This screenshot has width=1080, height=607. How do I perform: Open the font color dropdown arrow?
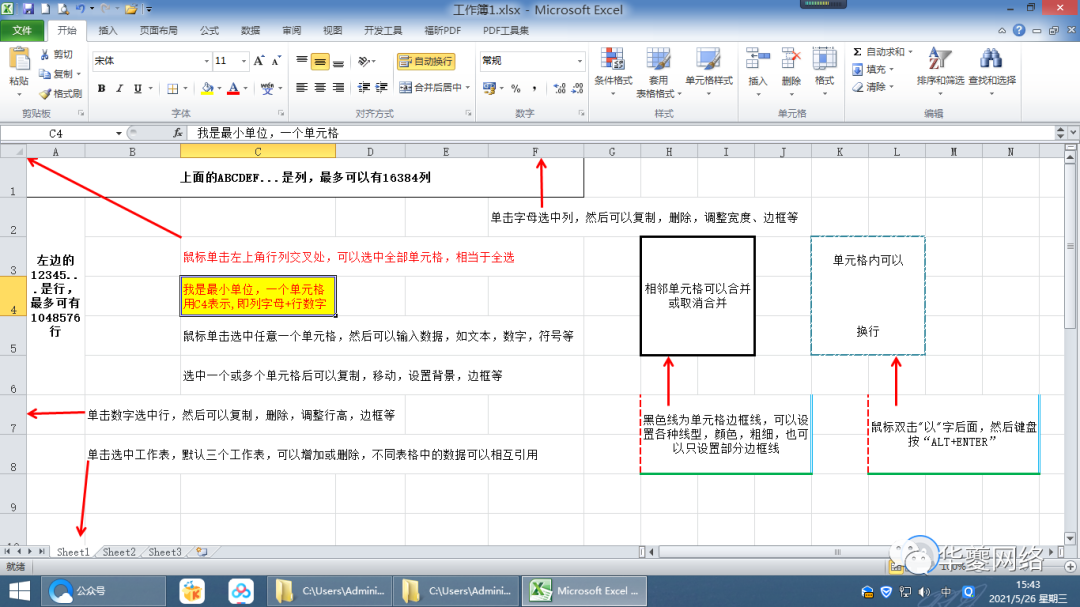pyautogui.click(x=245, y=88)
